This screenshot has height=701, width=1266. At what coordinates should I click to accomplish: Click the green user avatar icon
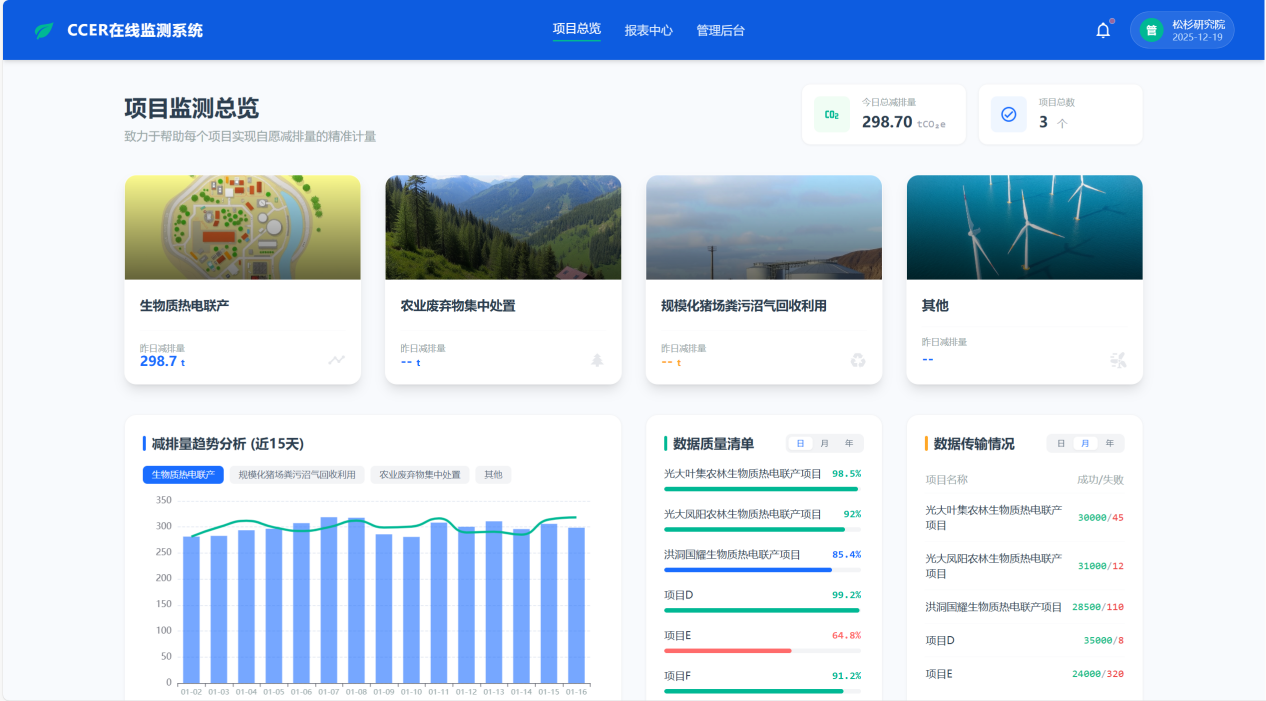click(1151, 30)
